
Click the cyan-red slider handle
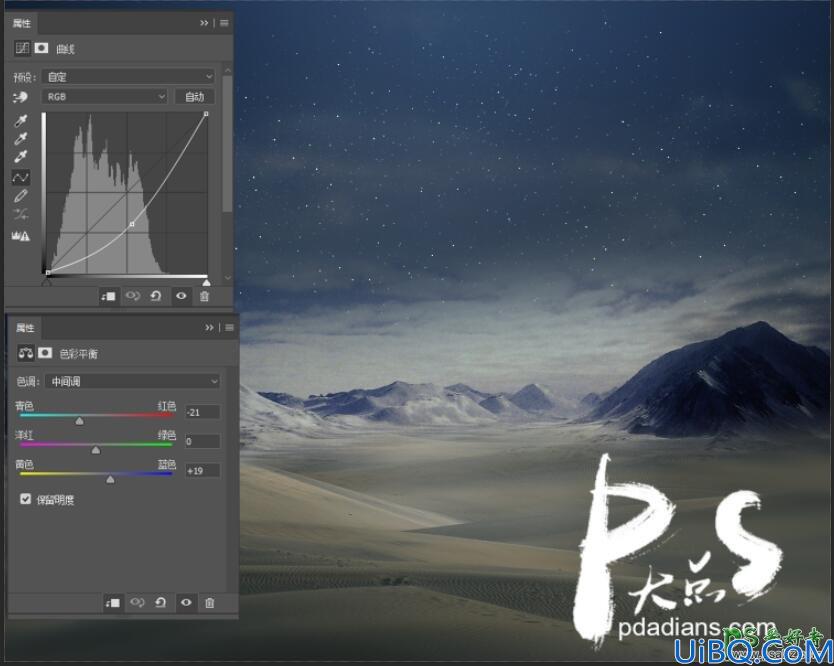tap(79, 421)
